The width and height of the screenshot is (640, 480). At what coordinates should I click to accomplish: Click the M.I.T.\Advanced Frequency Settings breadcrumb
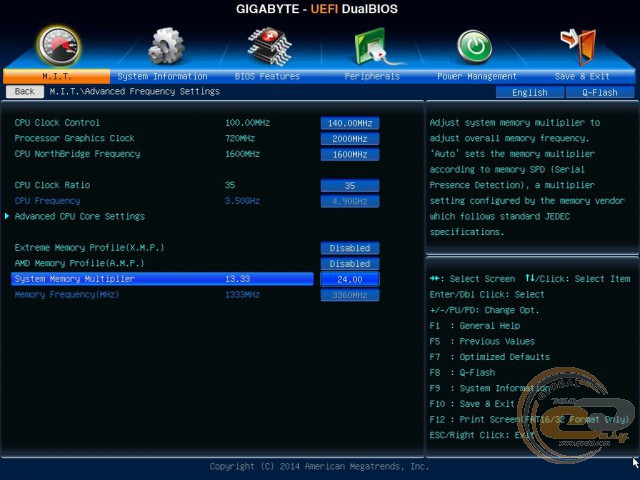135,91
